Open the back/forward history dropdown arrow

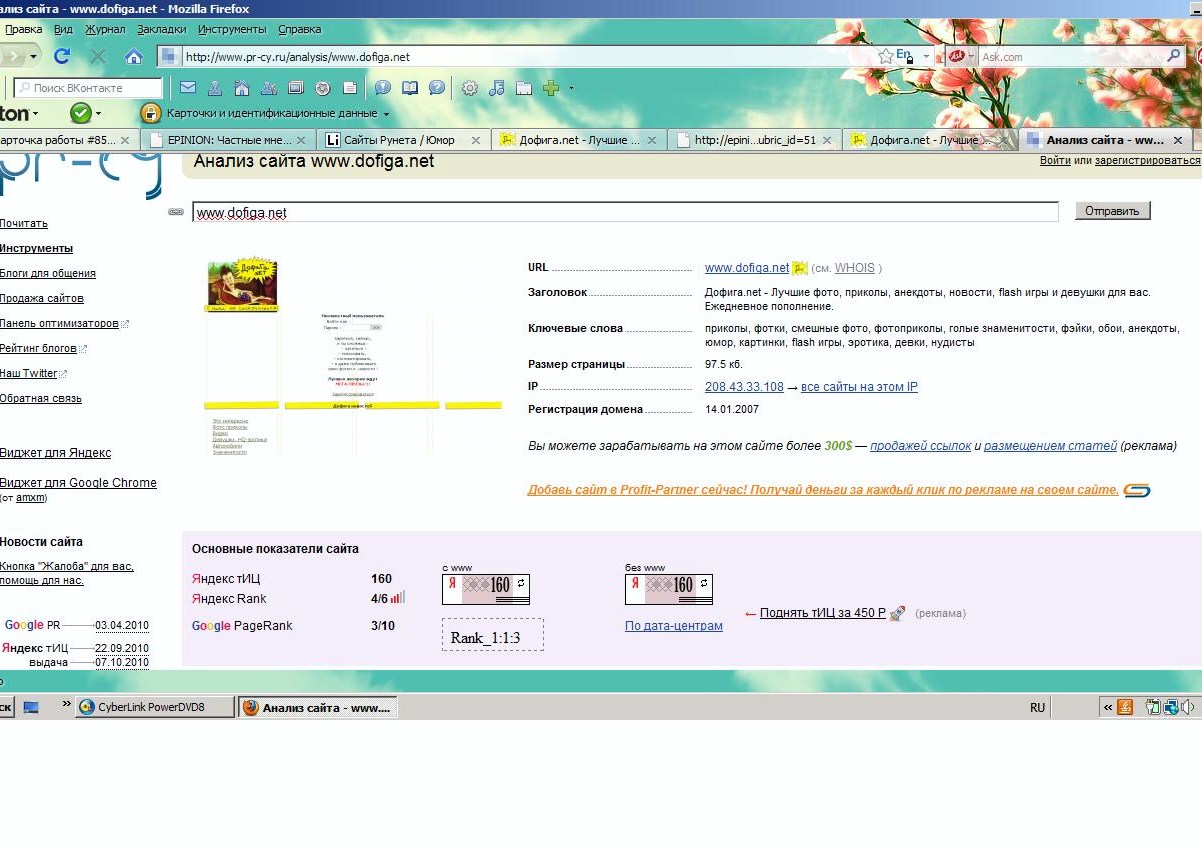coord(33,57)
